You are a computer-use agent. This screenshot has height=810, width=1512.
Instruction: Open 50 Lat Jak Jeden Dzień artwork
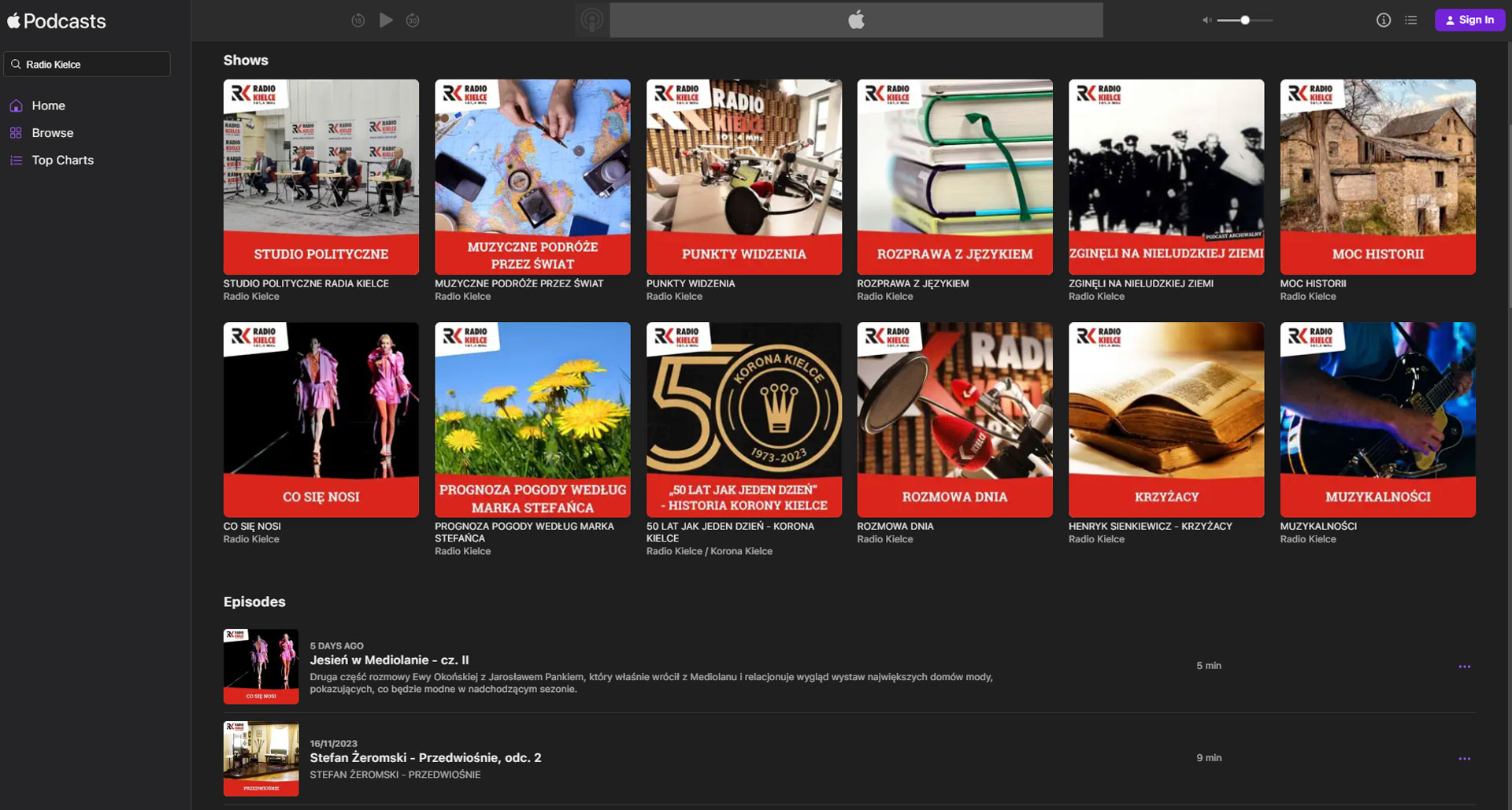[x=744, y=420]
